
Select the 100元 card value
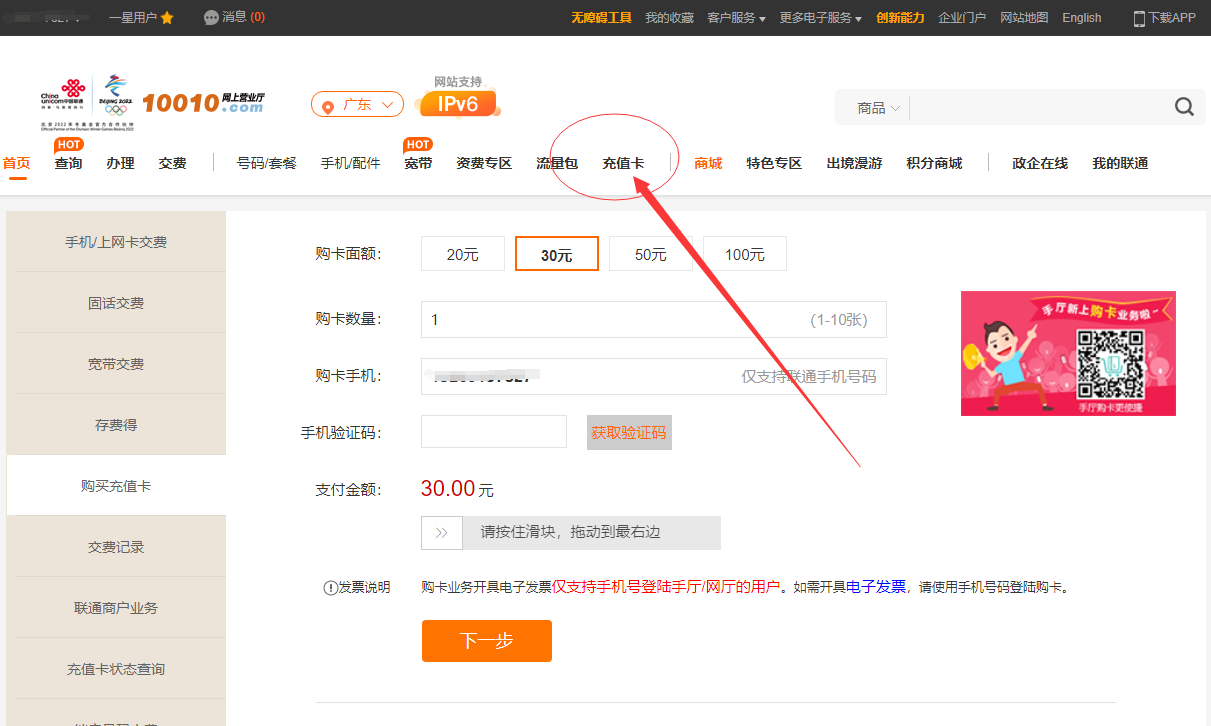pyautogui.click(x=745, y=254)
